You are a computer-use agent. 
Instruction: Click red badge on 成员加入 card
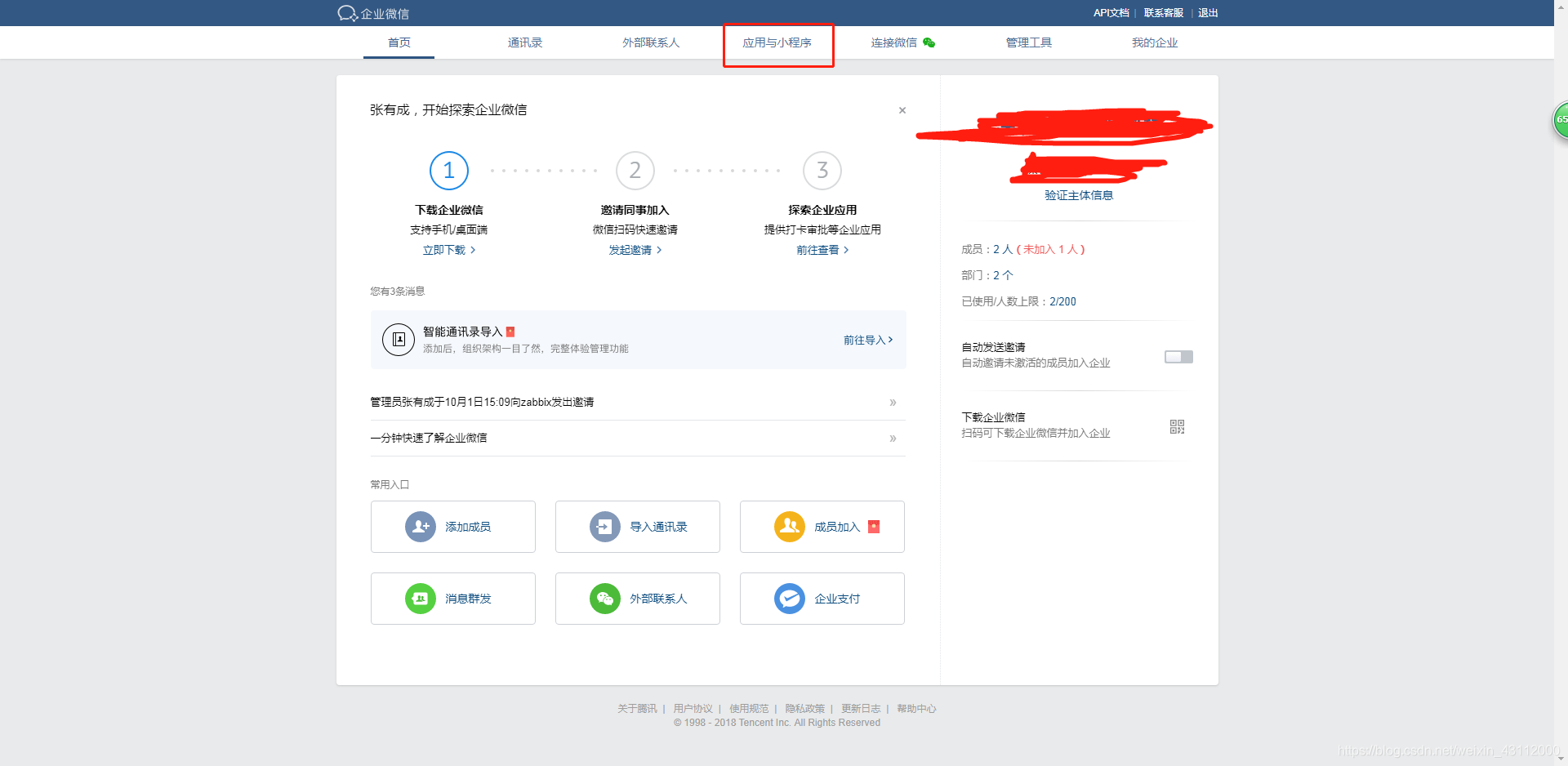click(874, 527)
